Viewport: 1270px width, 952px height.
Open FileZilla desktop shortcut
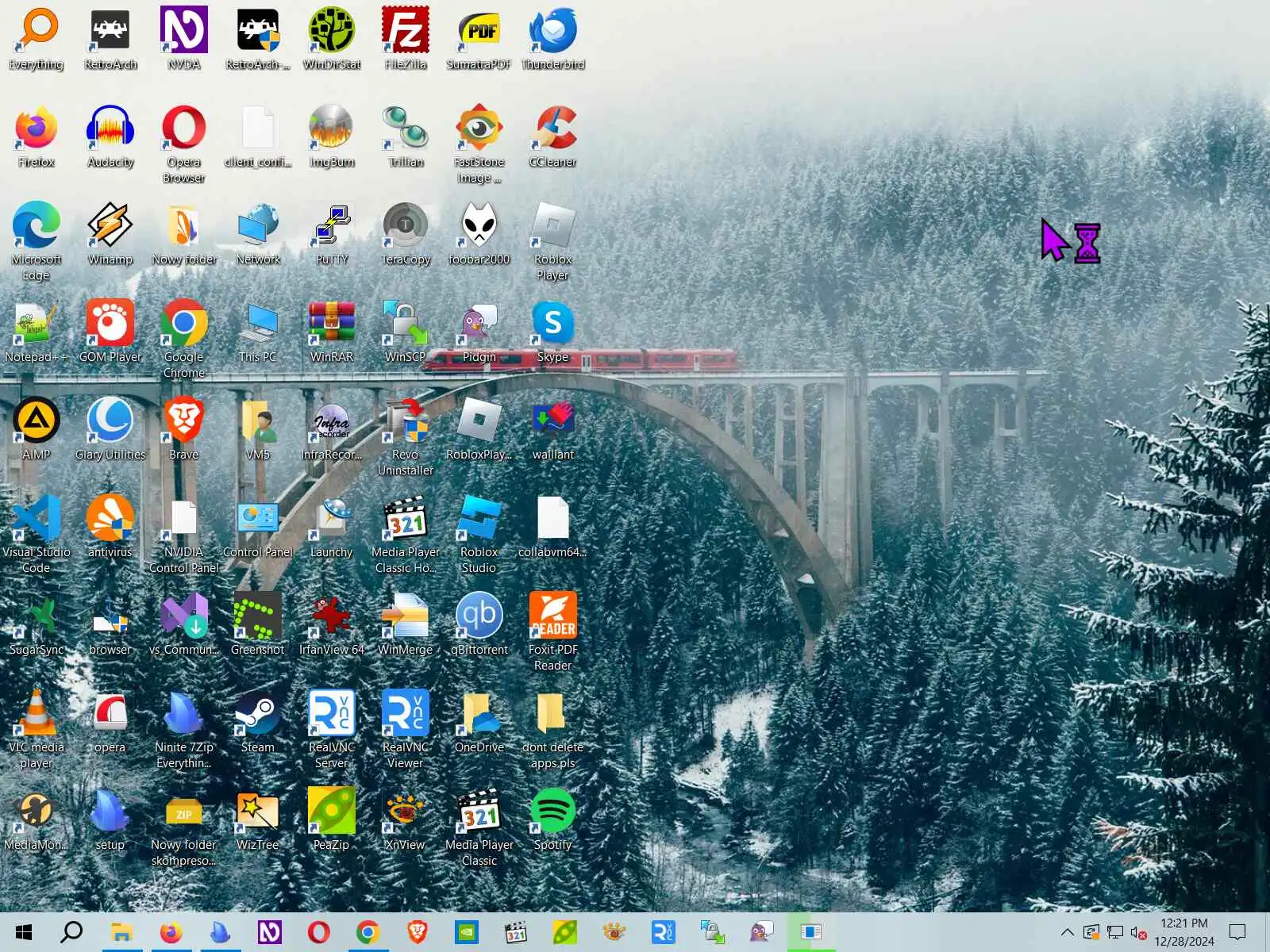tap(406, 38)
